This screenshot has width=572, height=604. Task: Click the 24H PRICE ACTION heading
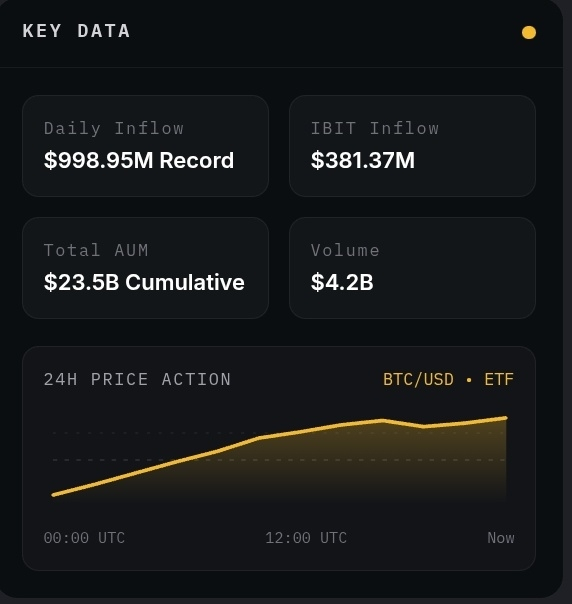137,379
